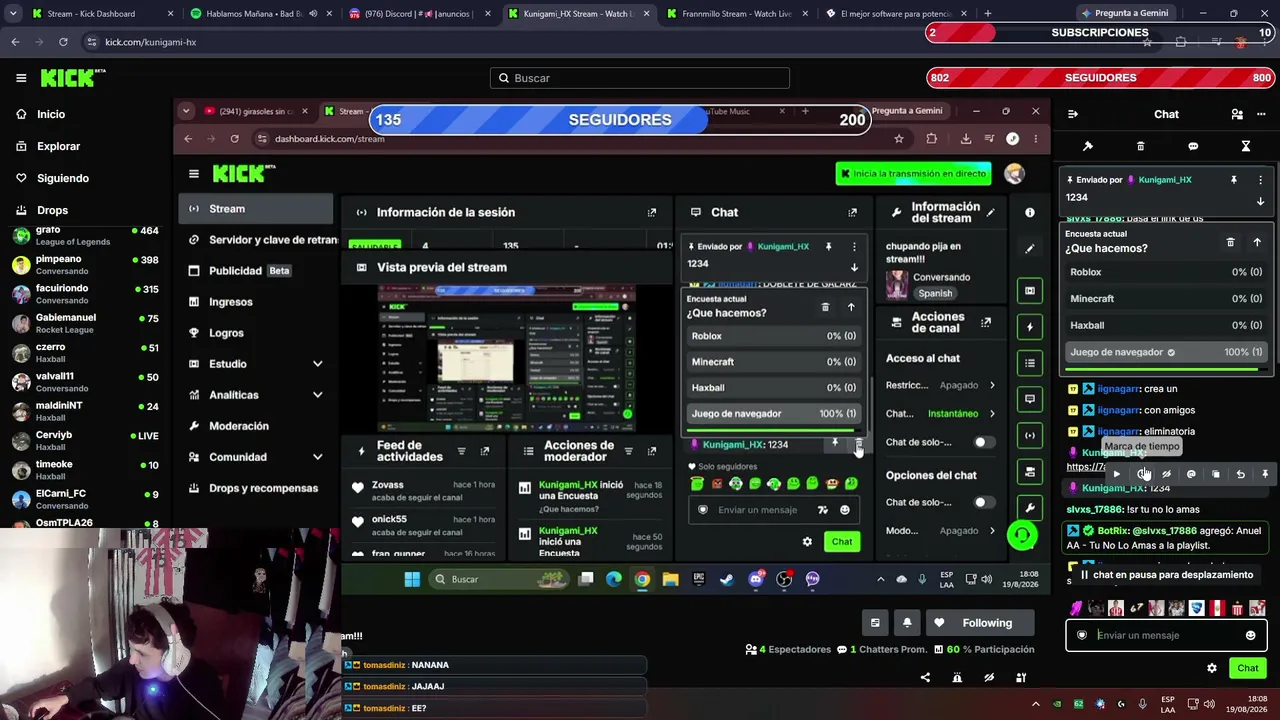Click the wrench icon in streamed dashboard icon column

pos(1030,508)
